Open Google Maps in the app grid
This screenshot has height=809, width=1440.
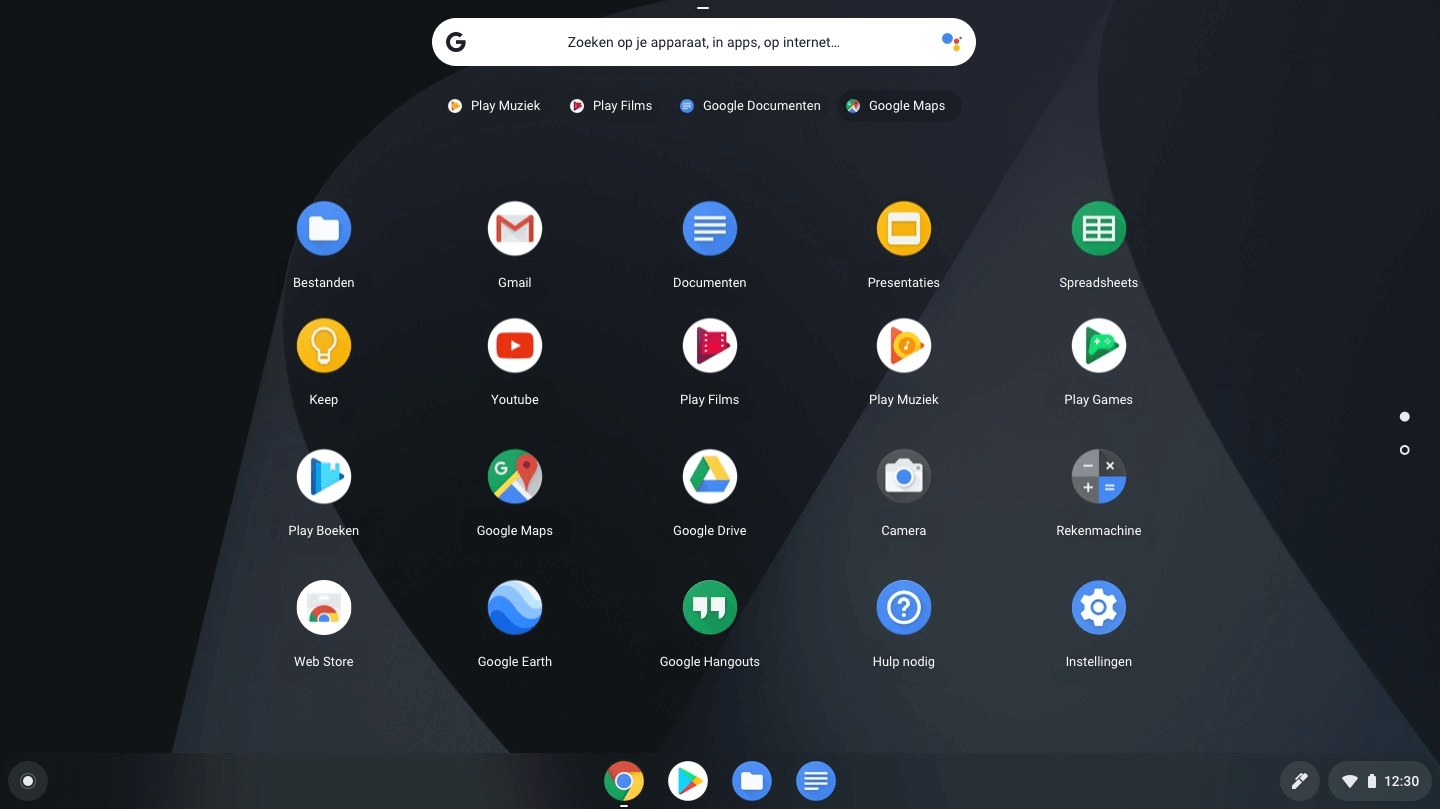pos(514,477)
